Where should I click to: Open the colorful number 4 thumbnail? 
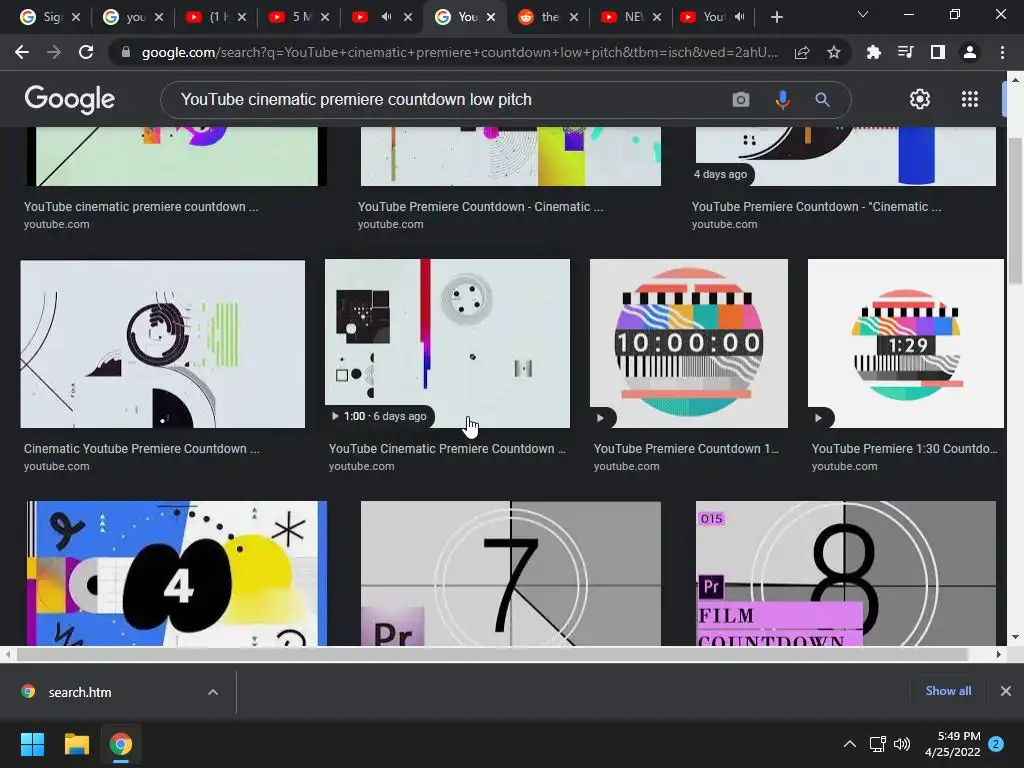click(176, 573)
